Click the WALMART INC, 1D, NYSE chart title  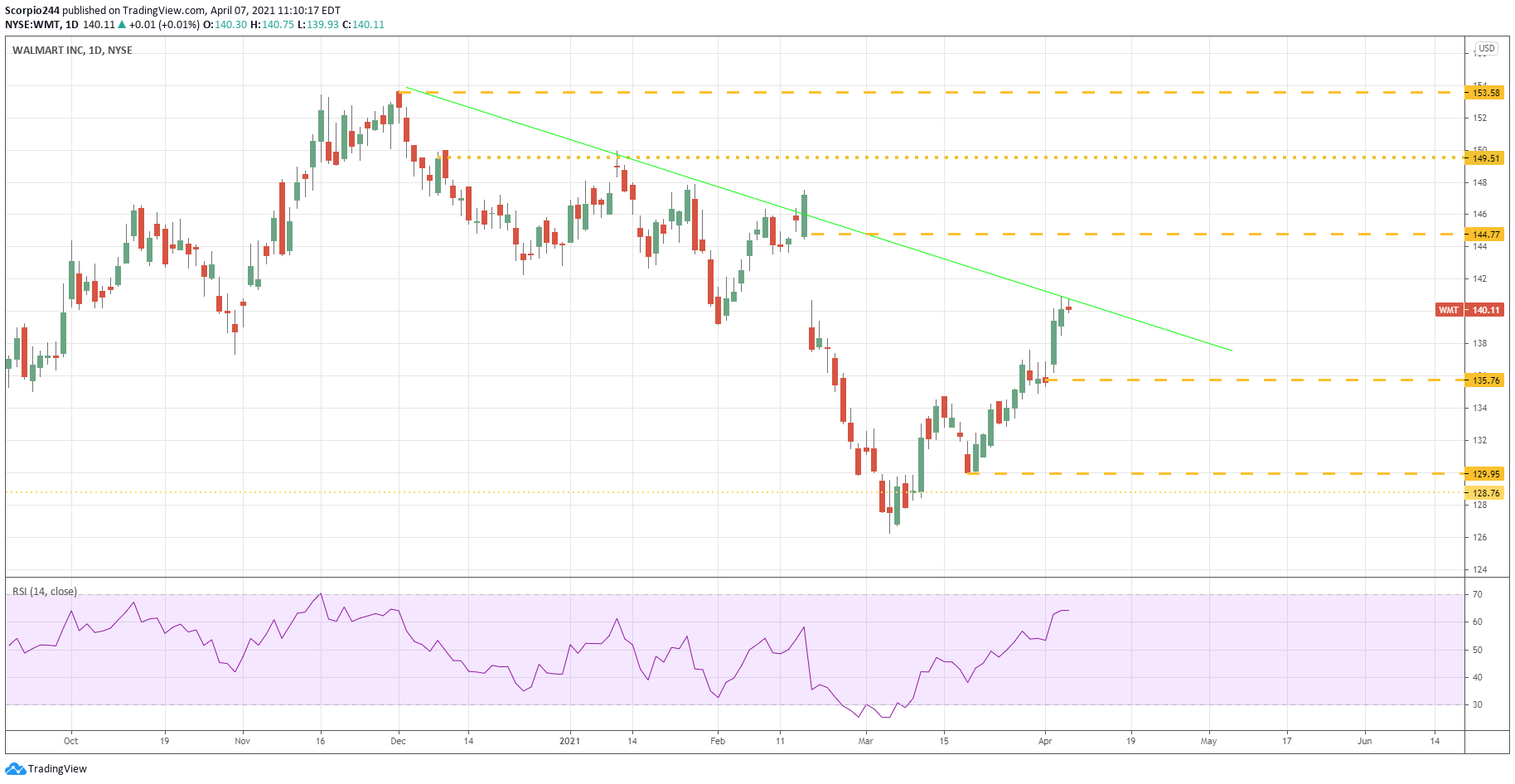click(x=72, y=51)
